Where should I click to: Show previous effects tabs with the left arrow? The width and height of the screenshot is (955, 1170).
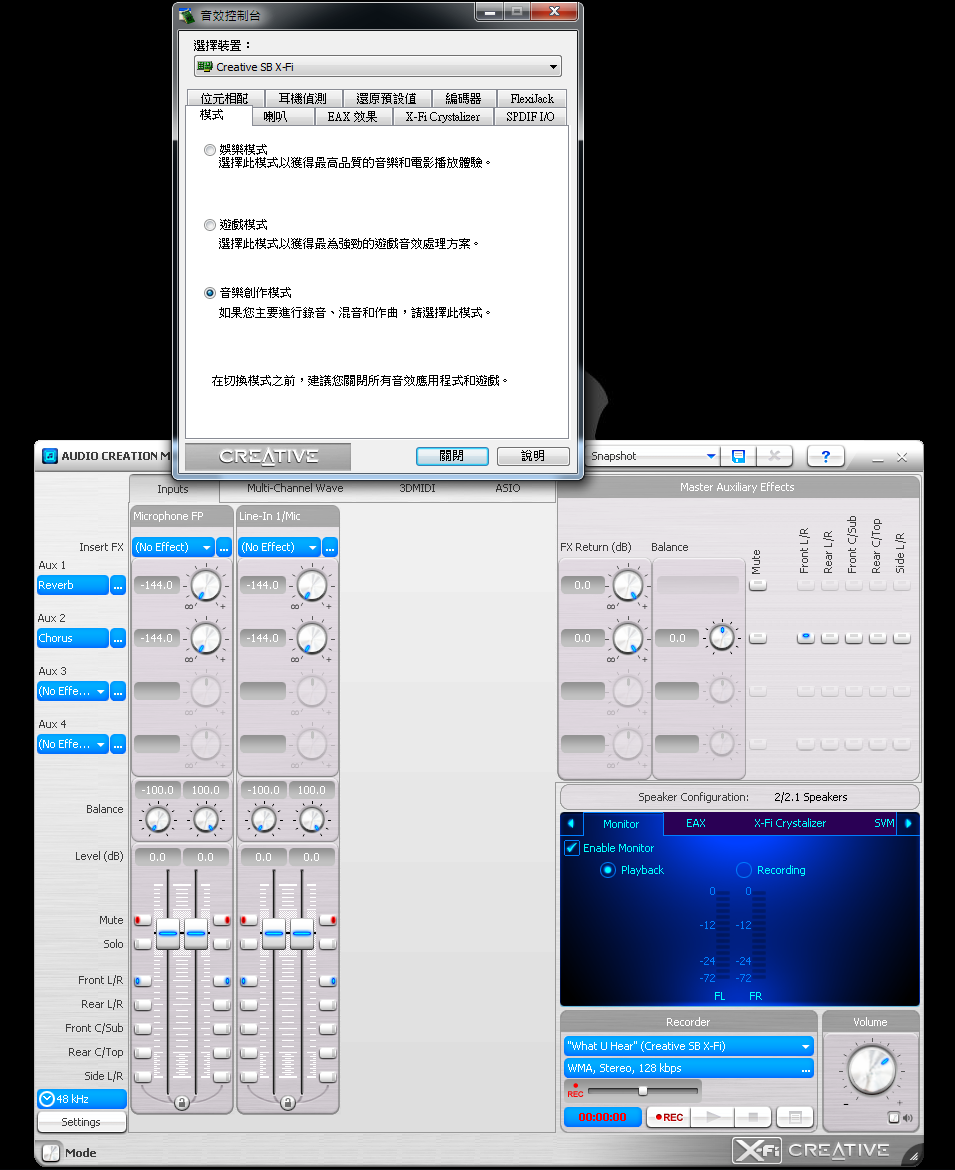click(x=572, y=824)
